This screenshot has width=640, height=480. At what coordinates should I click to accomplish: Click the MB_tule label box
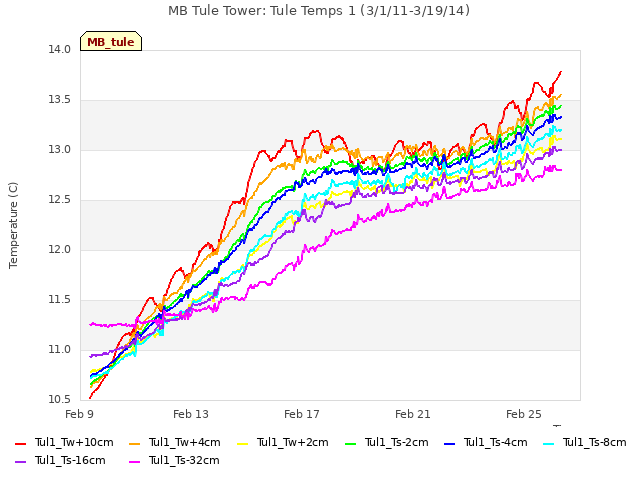pyautogui.click(x=111, y=41)
